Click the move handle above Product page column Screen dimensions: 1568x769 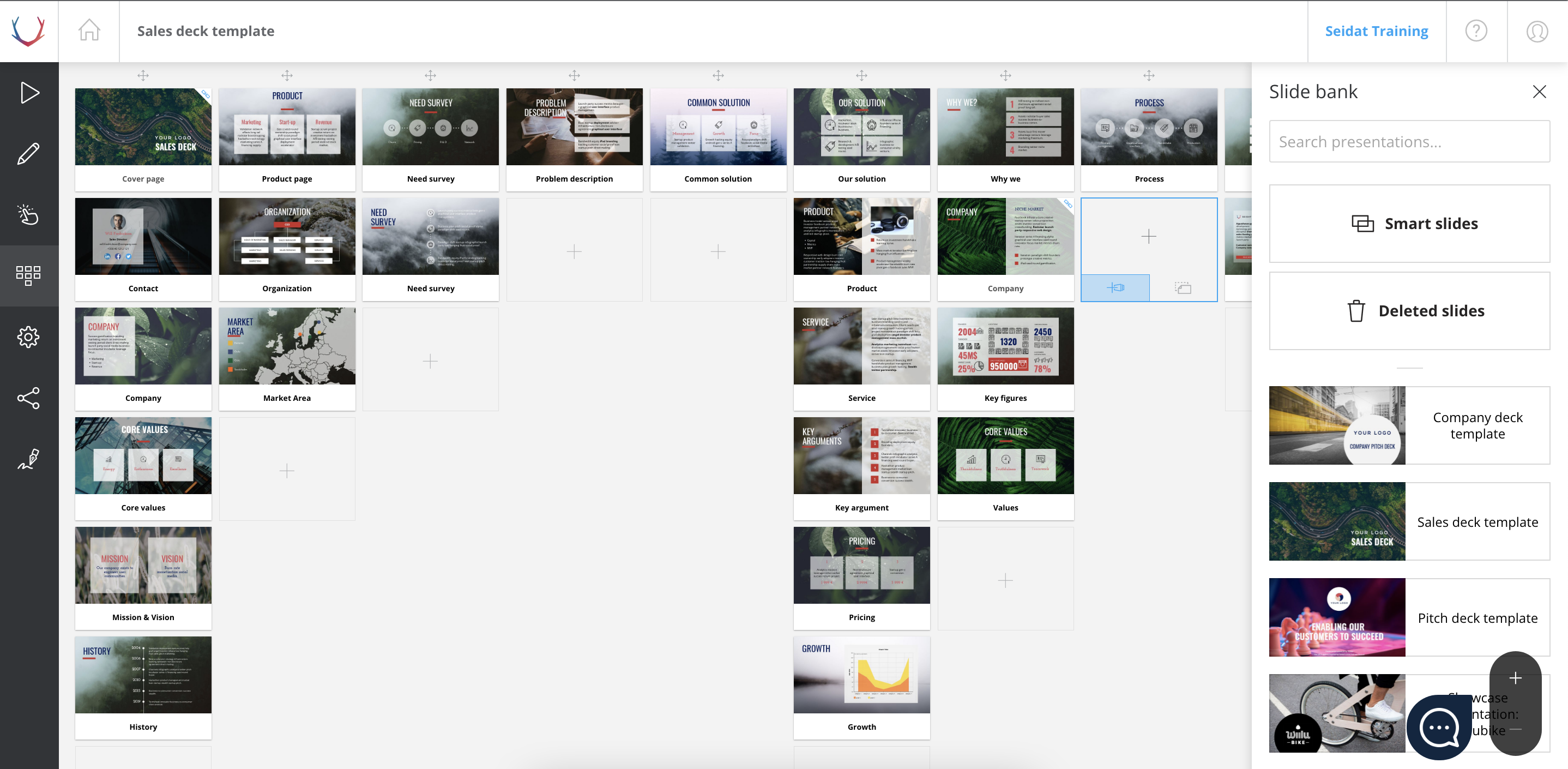(287, 75)
